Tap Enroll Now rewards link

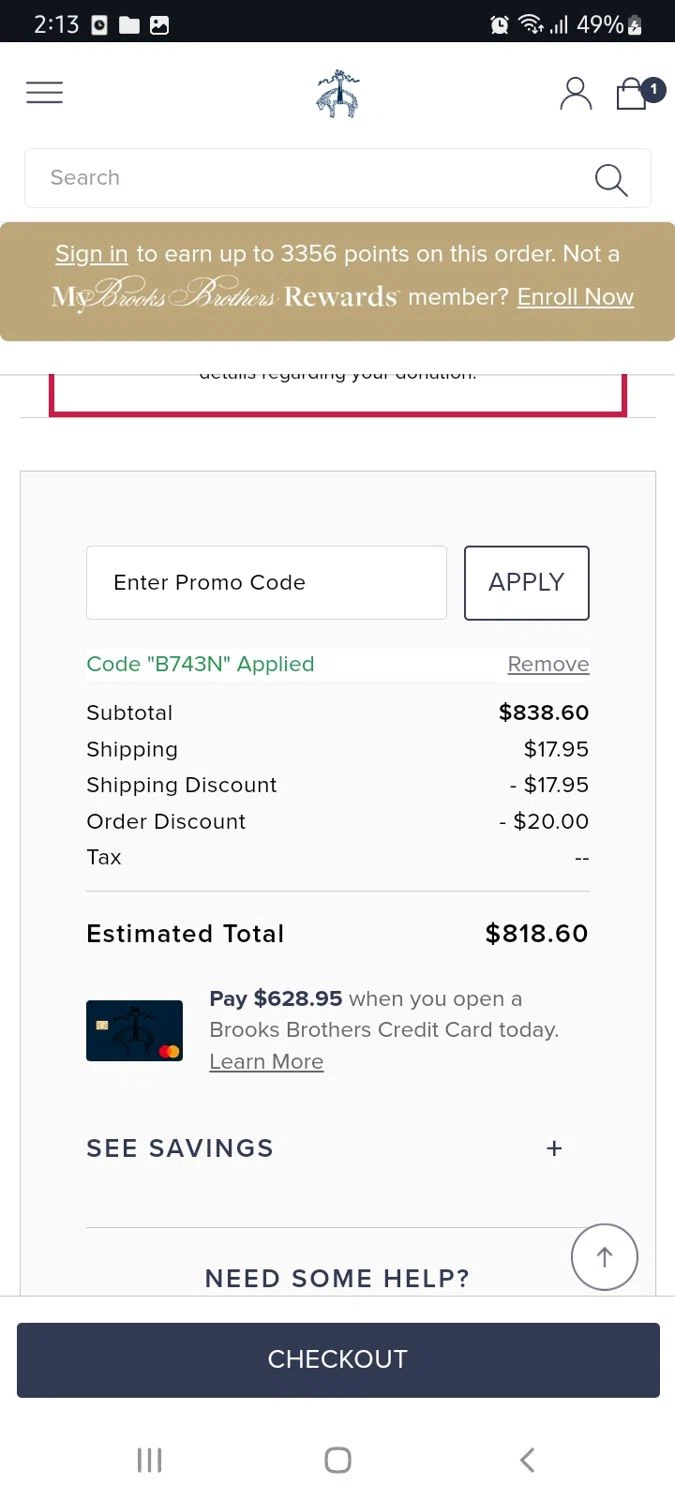[575, 297]
